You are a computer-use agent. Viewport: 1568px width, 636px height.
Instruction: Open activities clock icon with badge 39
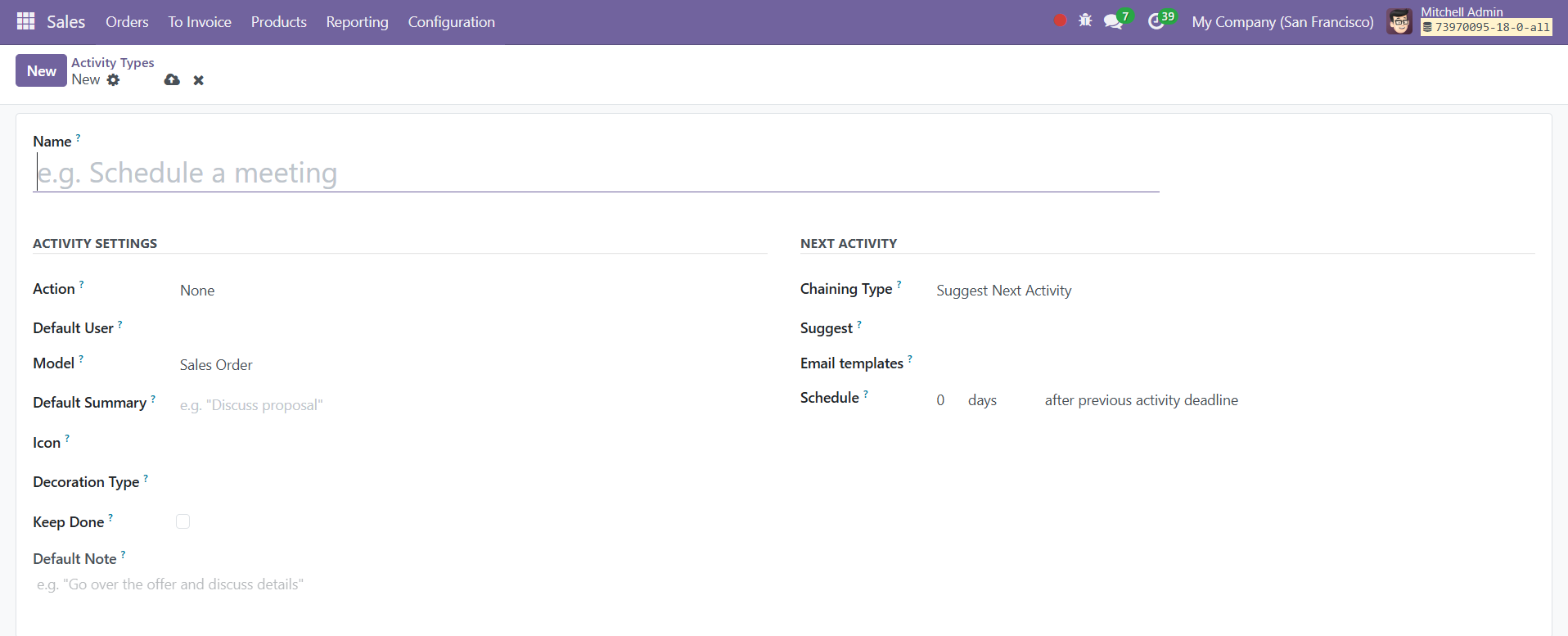[x=1161, y=20]
